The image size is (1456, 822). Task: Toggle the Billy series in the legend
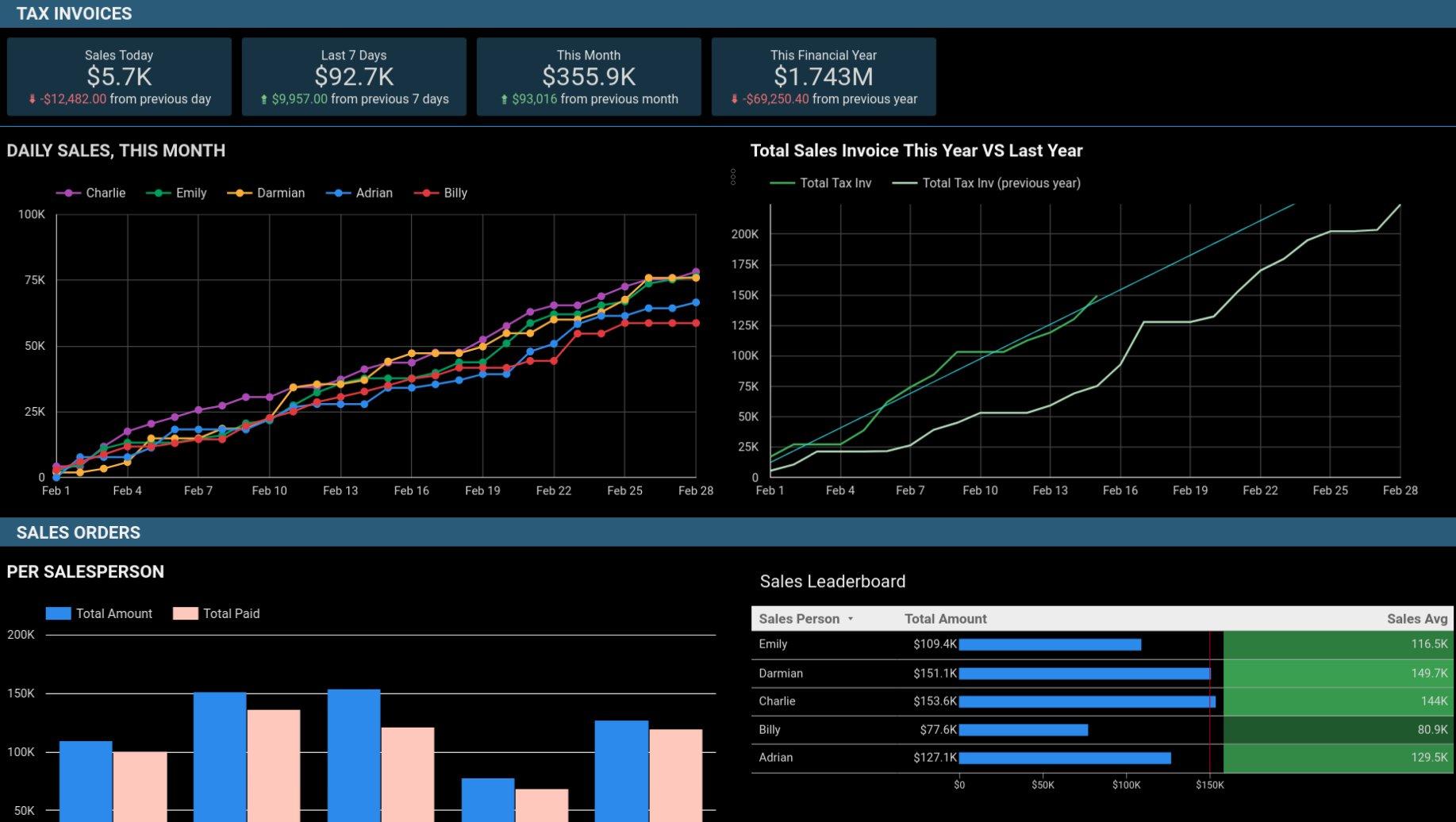click(x=440, y=193)
